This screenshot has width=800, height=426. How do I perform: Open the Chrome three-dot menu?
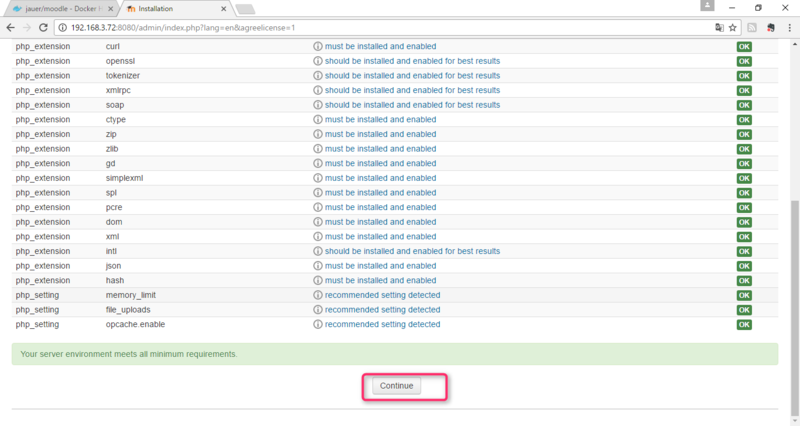[789, 28]
